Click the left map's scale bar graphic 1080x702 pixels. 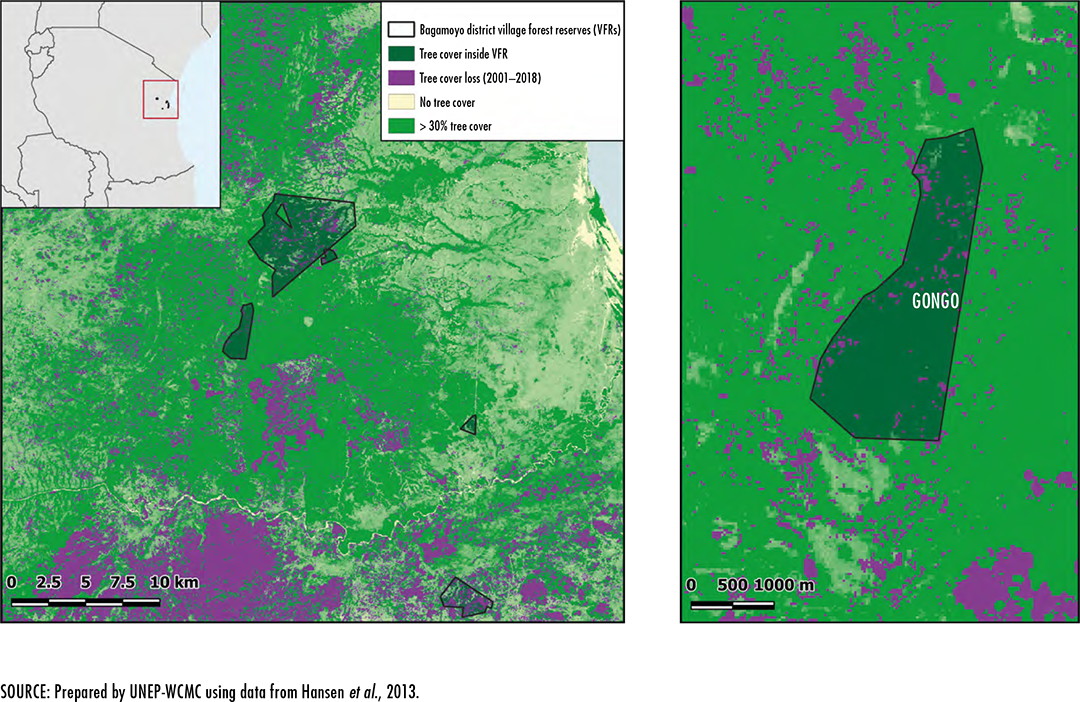86,602
